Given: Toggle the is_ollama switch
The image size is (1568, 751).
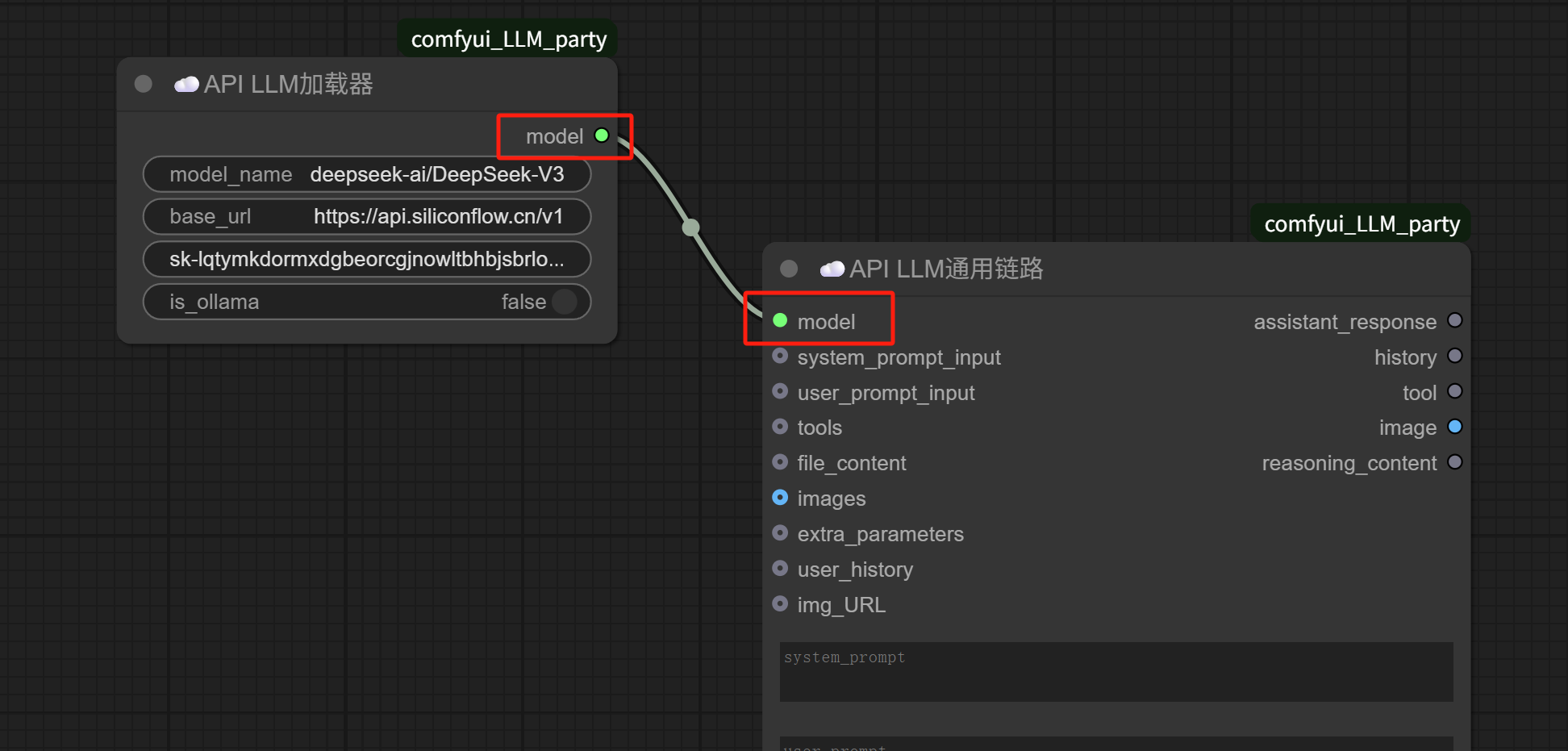Looking at the screenshot, I should [x=564, y=302].
